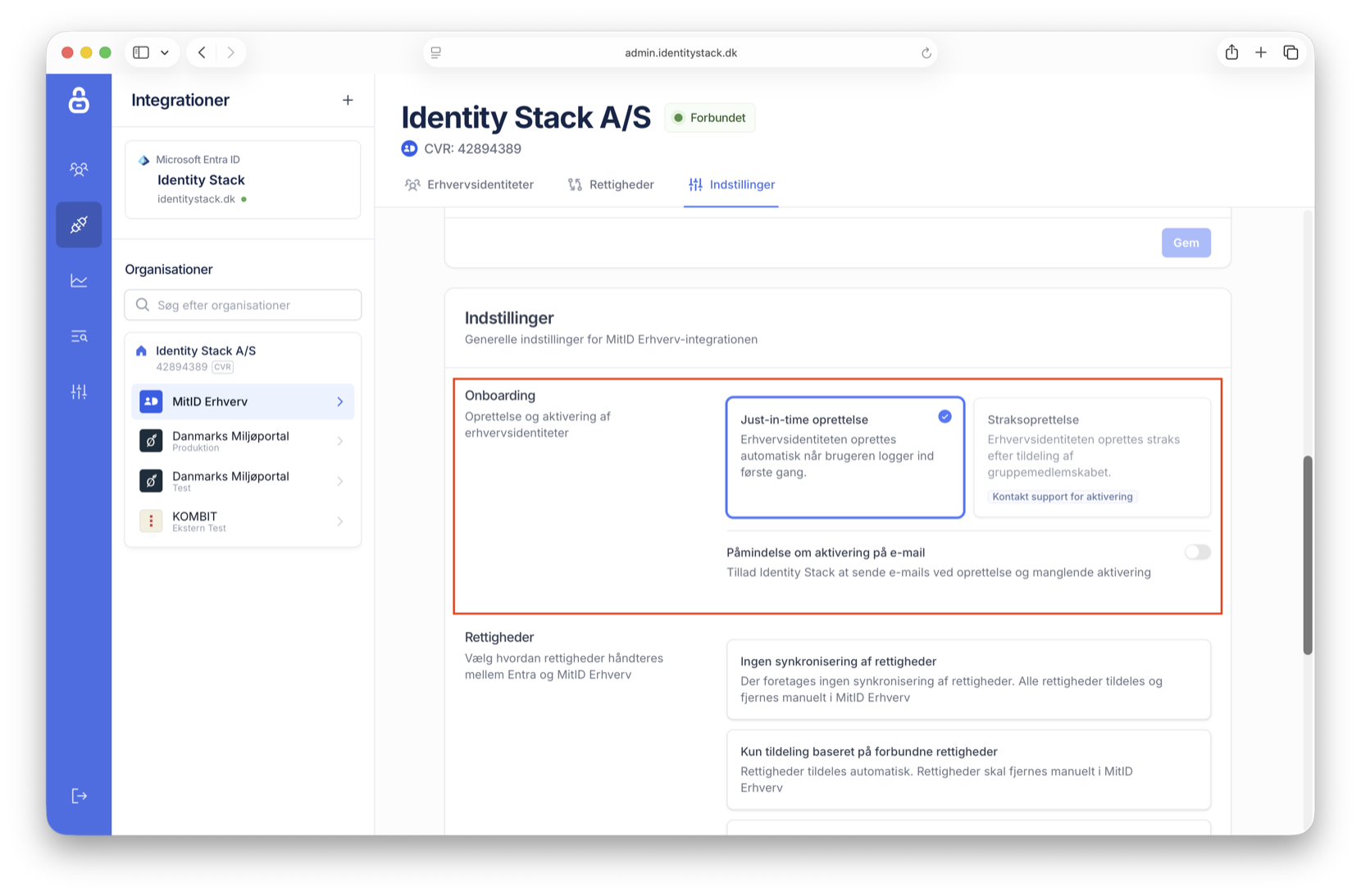Screen dimensions: 1361x896
Task: Click the MitID icon next to CVR number
Action: point(409,148)
